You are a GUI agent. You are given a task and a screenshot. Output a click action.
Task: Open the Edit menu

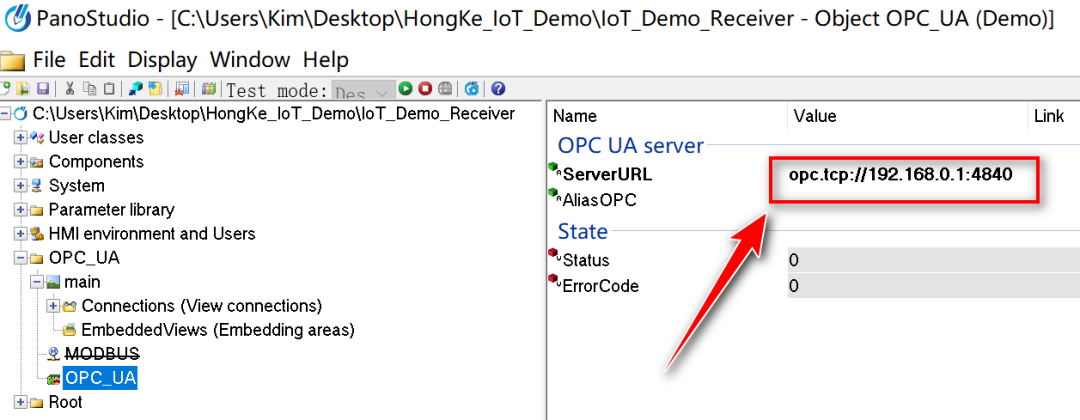click(x=96, y=60)
